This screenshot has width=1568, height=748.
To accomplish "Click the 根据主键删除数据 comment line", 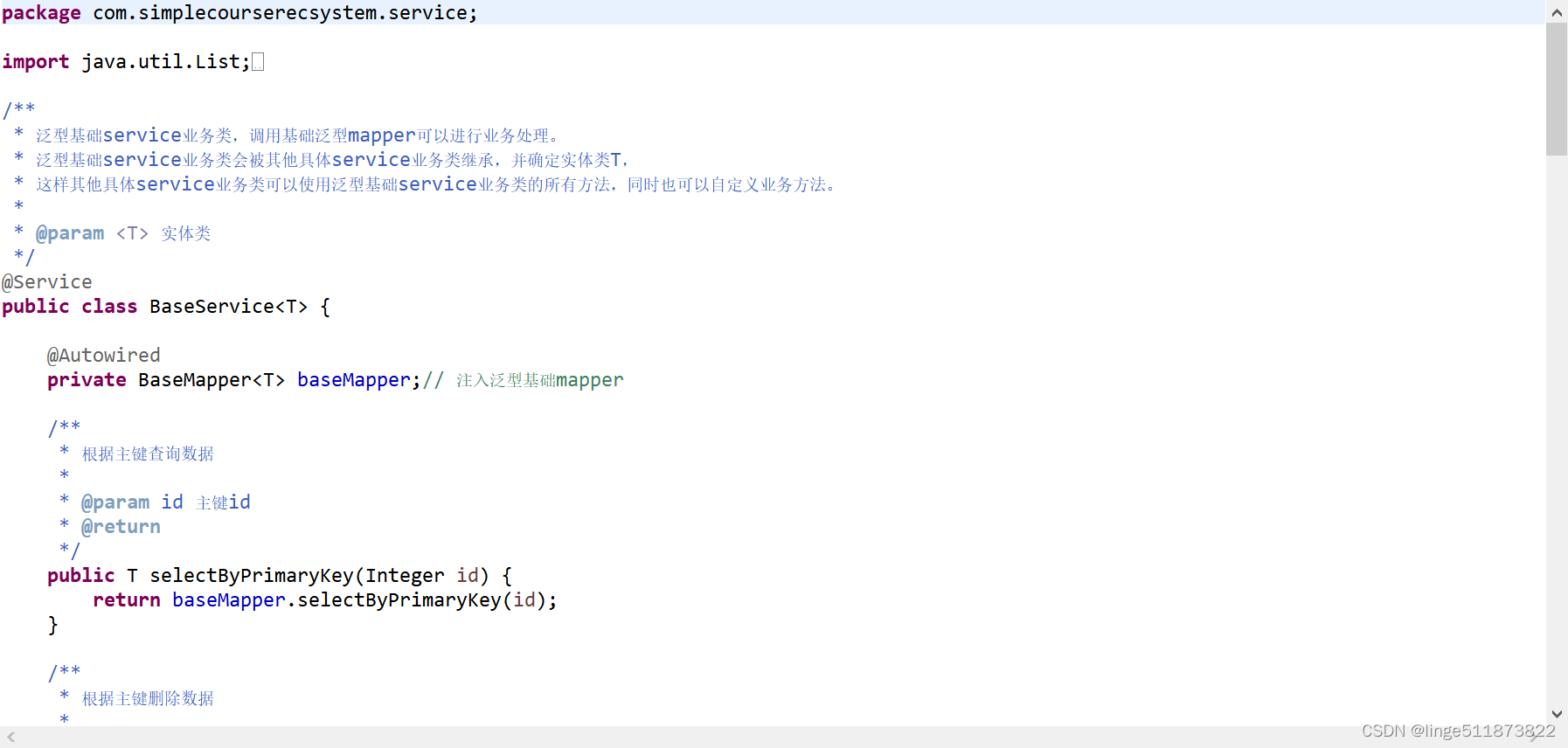I will 148,698.
